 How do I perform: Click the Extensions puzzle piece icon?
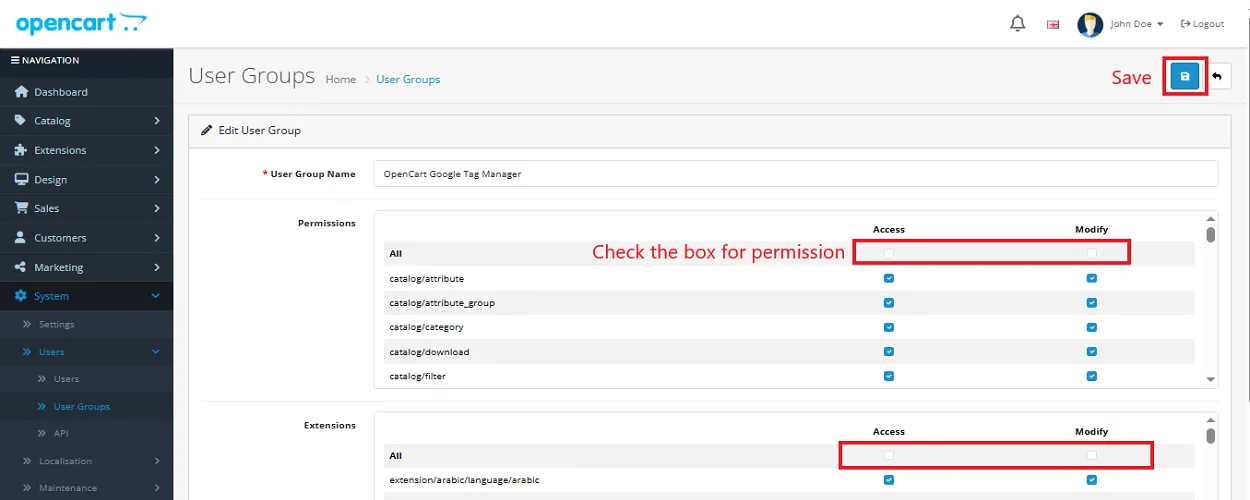pyautogui.click(x=21, y=150)
